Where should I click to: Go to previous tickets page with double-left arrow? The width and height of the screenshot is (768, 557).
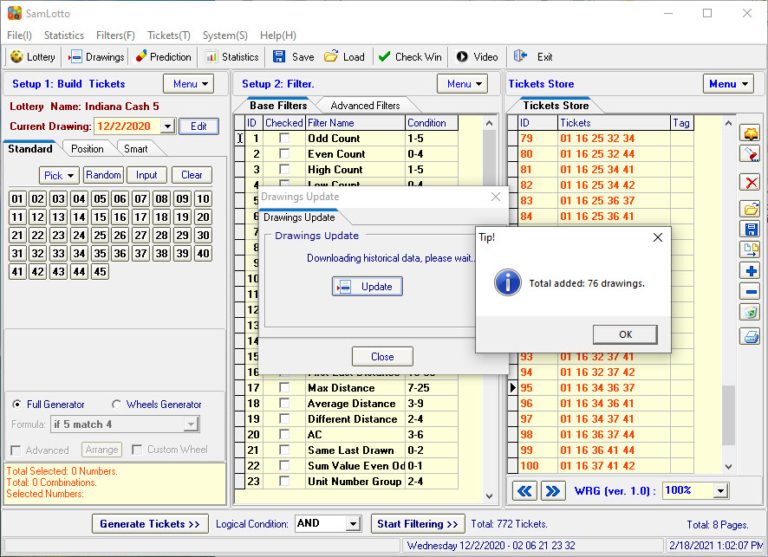[x=525, y=491]
